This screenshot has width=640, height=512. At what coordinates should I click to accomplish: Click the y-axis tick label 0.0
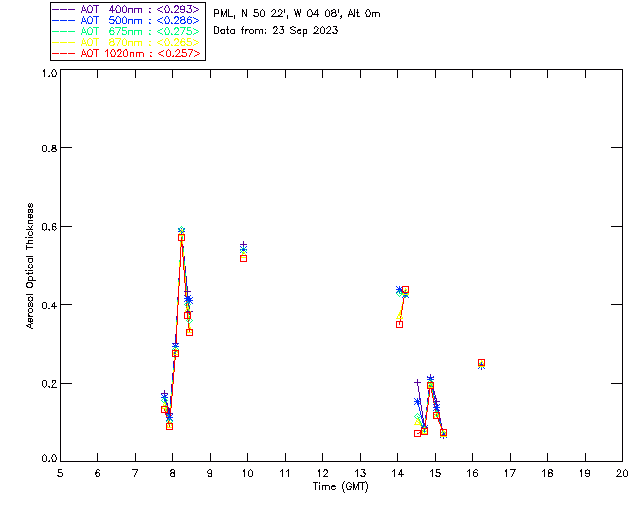tap(49, 458)
